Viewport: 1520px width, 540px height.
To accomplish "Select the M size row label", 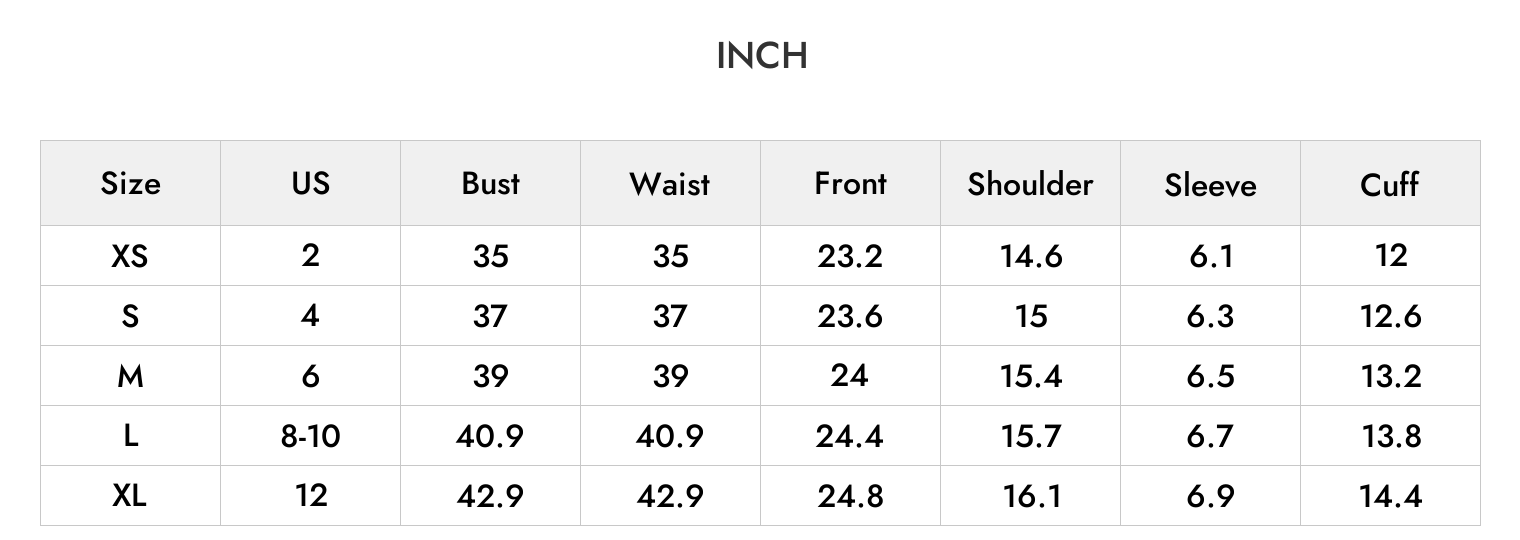I will pos(130,376).
